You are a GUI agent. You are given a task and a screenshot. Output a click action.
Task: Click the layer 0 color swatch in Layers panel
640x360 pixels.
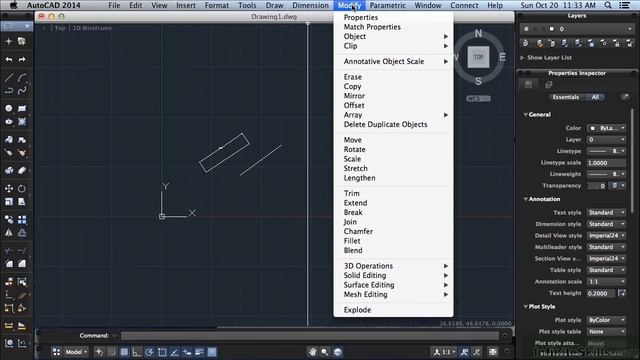click(x=552, y=29)
